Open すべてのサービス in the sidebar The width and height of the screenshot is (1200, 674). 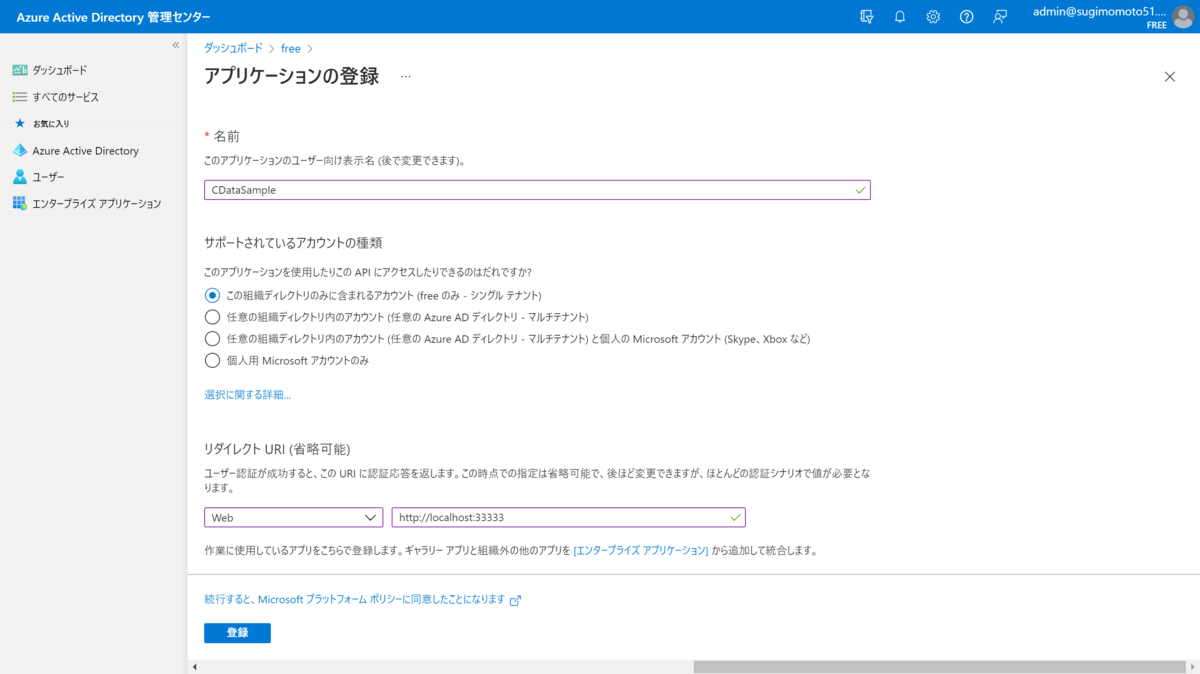point(66,97)
